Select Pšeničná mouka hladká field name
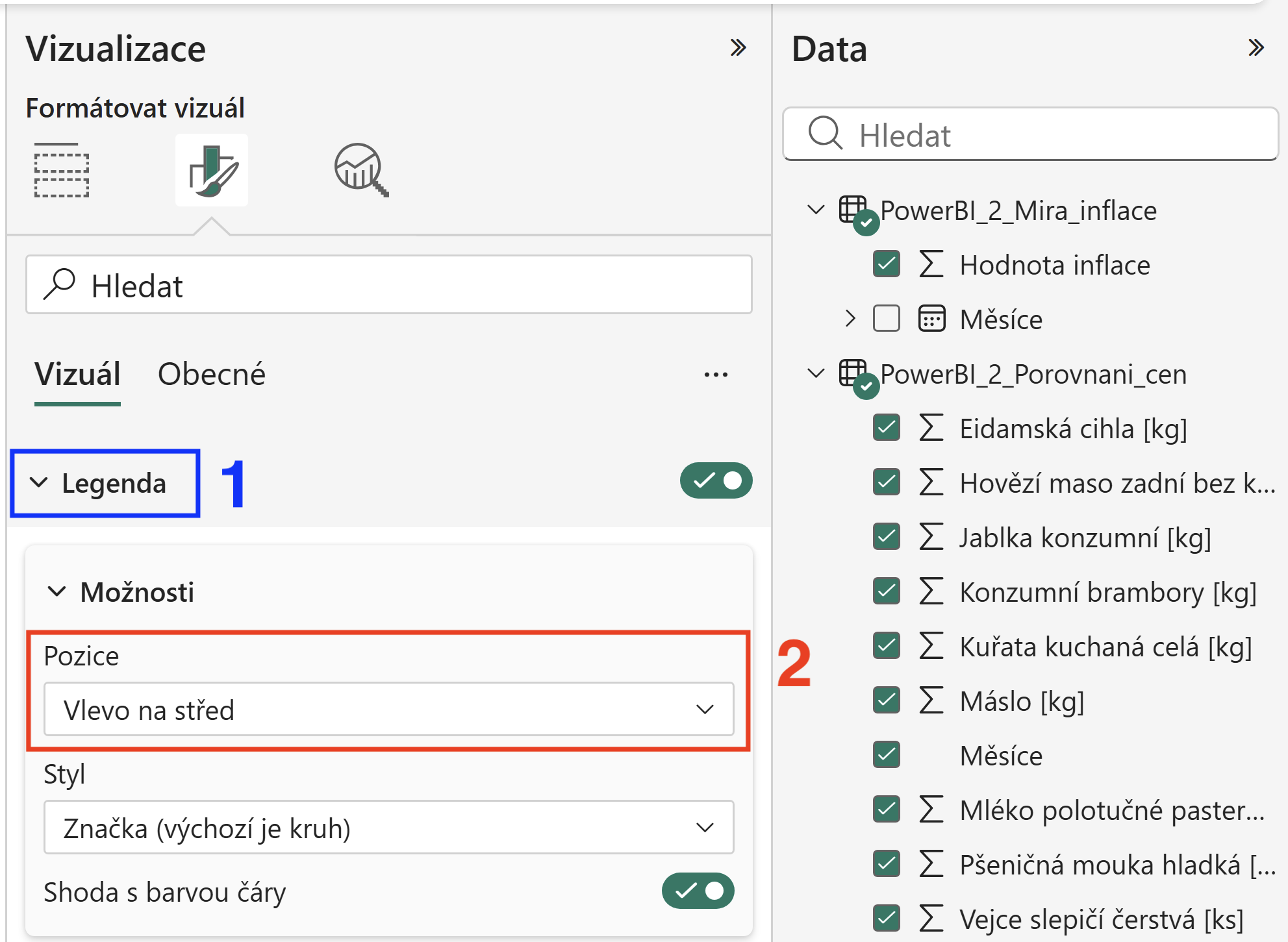 point(1118,865)
